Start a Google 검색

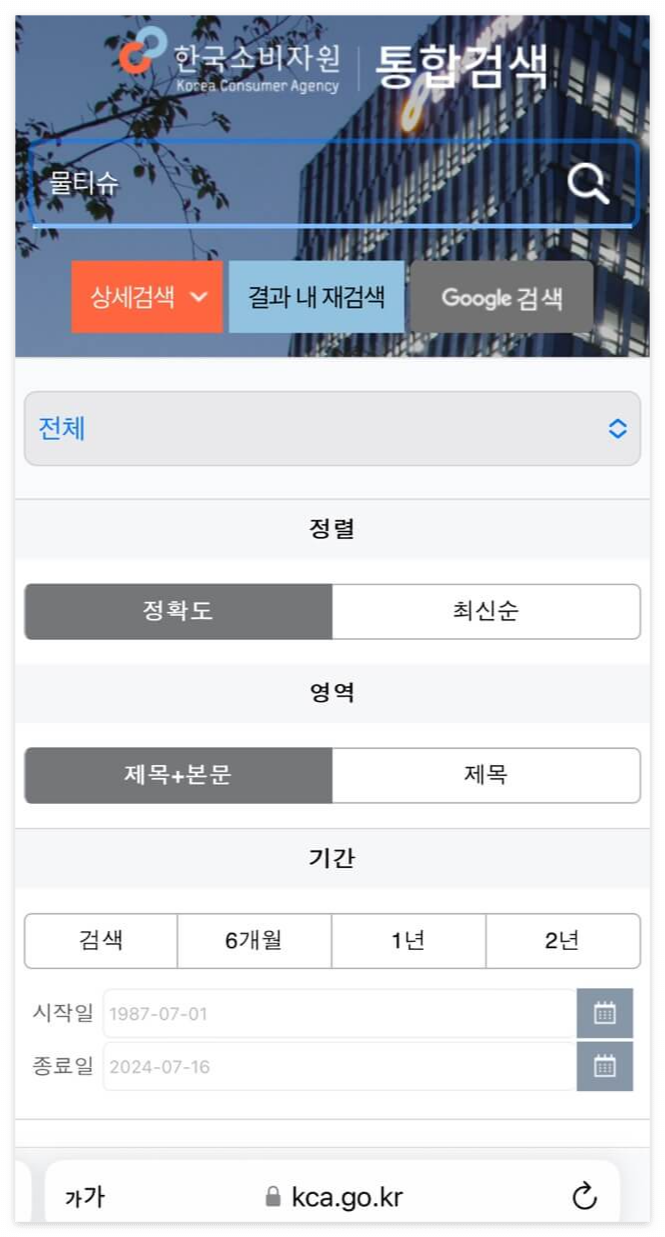501,297
